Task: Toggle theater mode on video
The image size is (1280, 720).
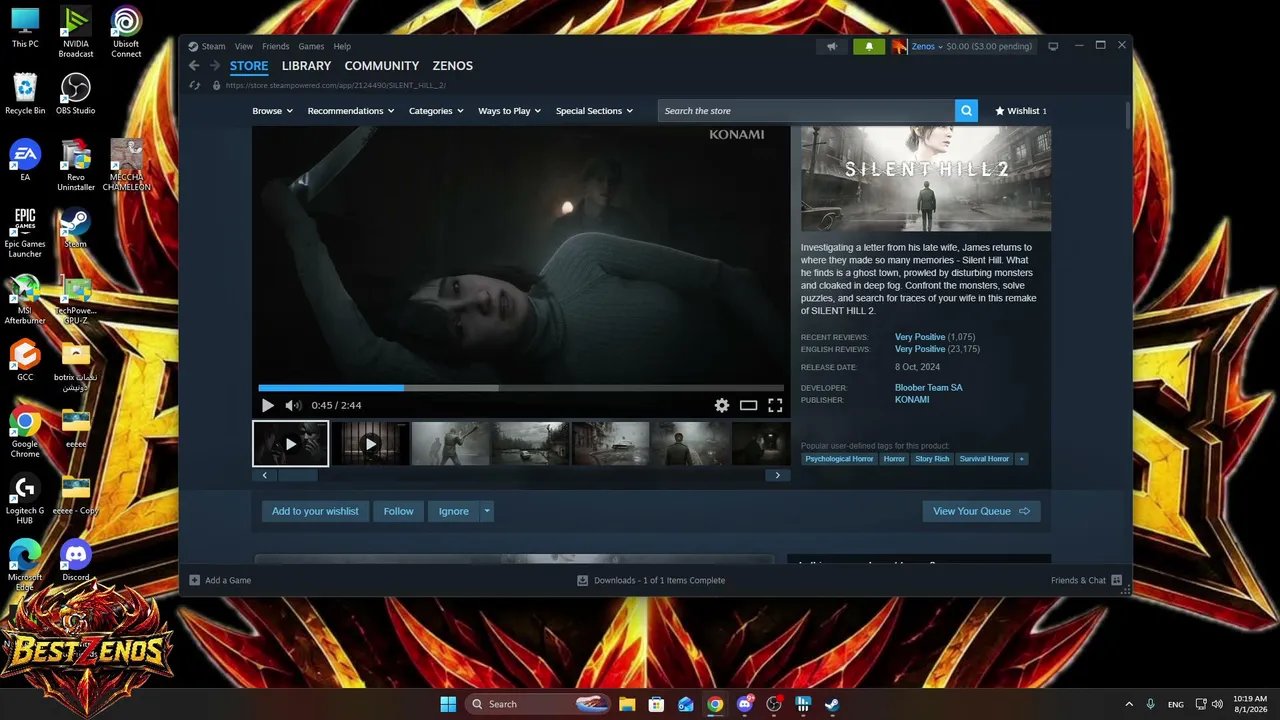Action: [x=748, y=405]
